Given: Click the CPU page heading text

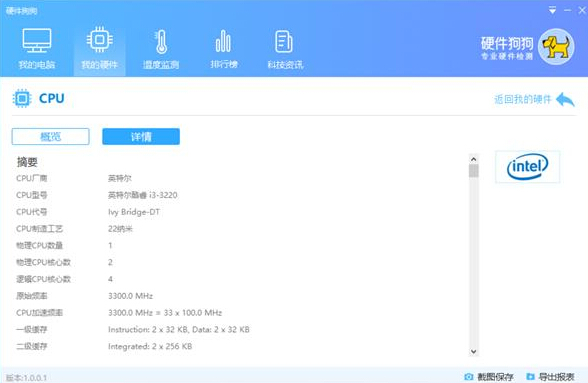Looking at the screenshot, I should (52, 98).
